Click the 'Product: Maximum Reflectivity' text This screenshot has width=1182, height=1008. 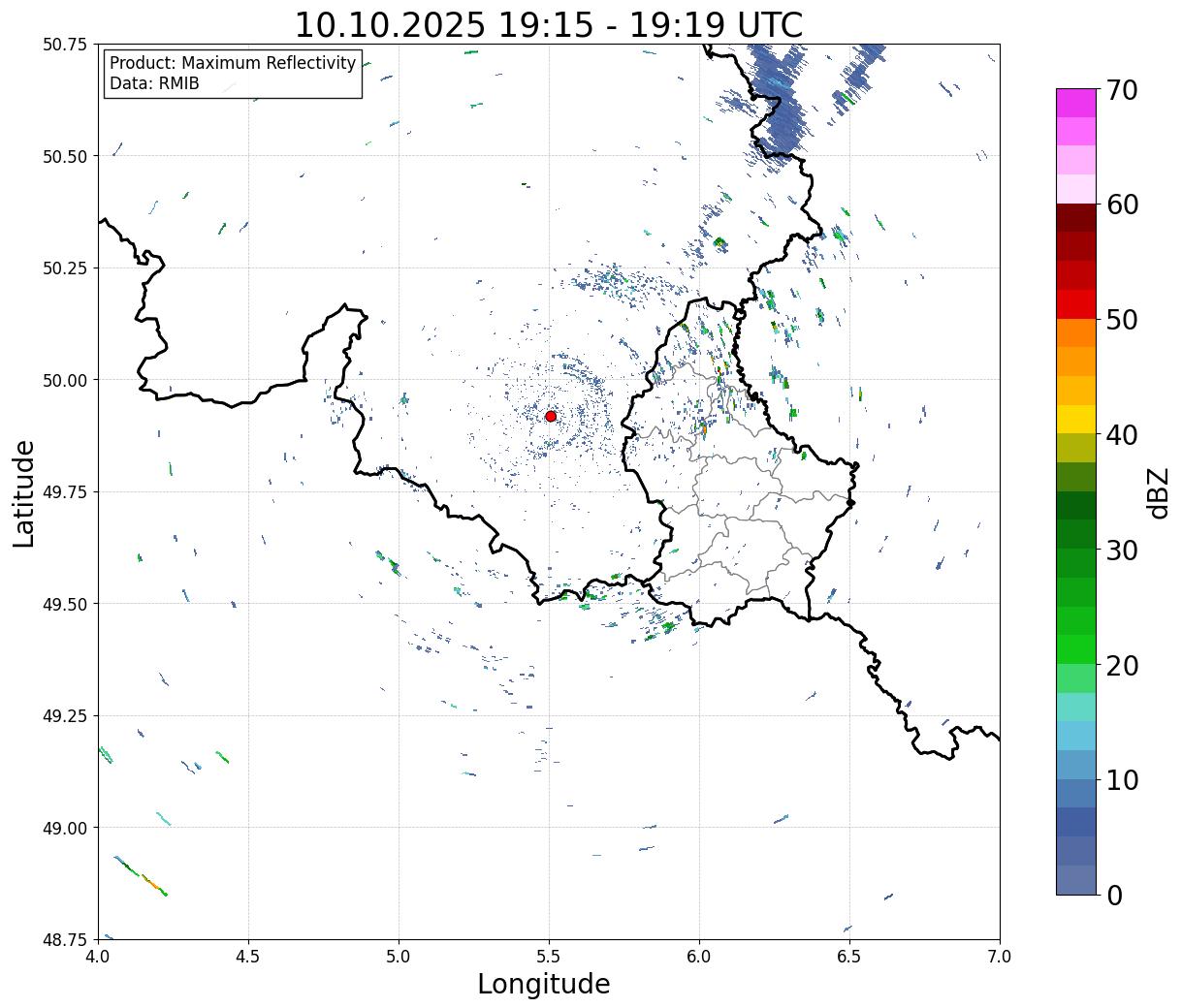(x=233, y=63)
